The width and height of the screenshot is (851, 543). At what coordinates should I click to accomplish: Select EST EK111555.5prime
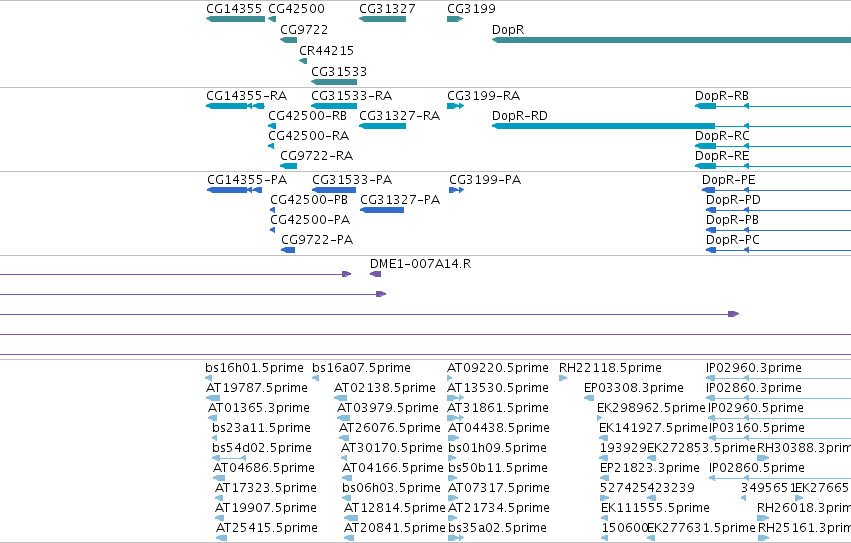(604, 519)
